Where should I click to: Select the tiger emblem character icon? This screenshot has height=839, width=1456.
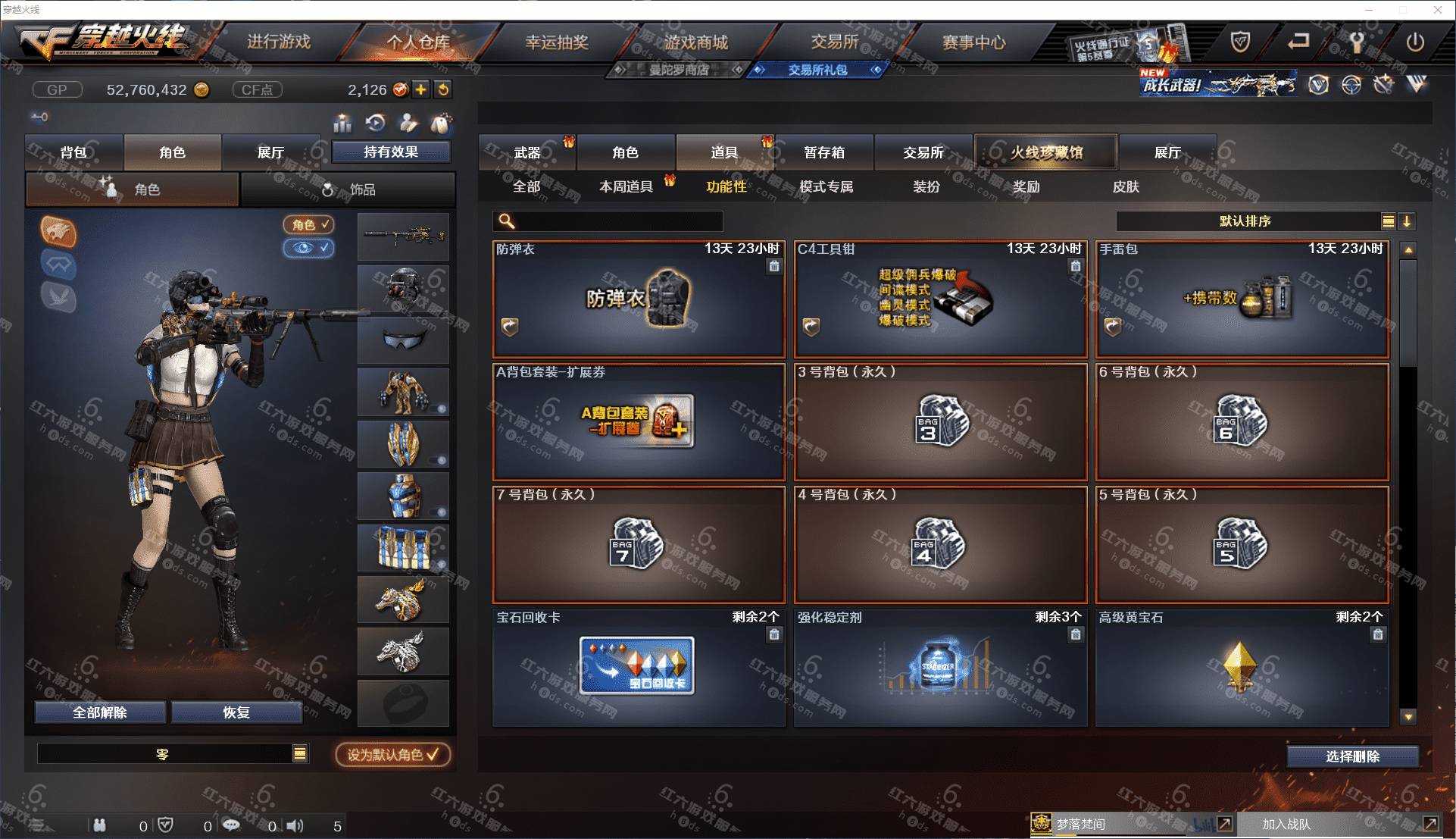58,232
